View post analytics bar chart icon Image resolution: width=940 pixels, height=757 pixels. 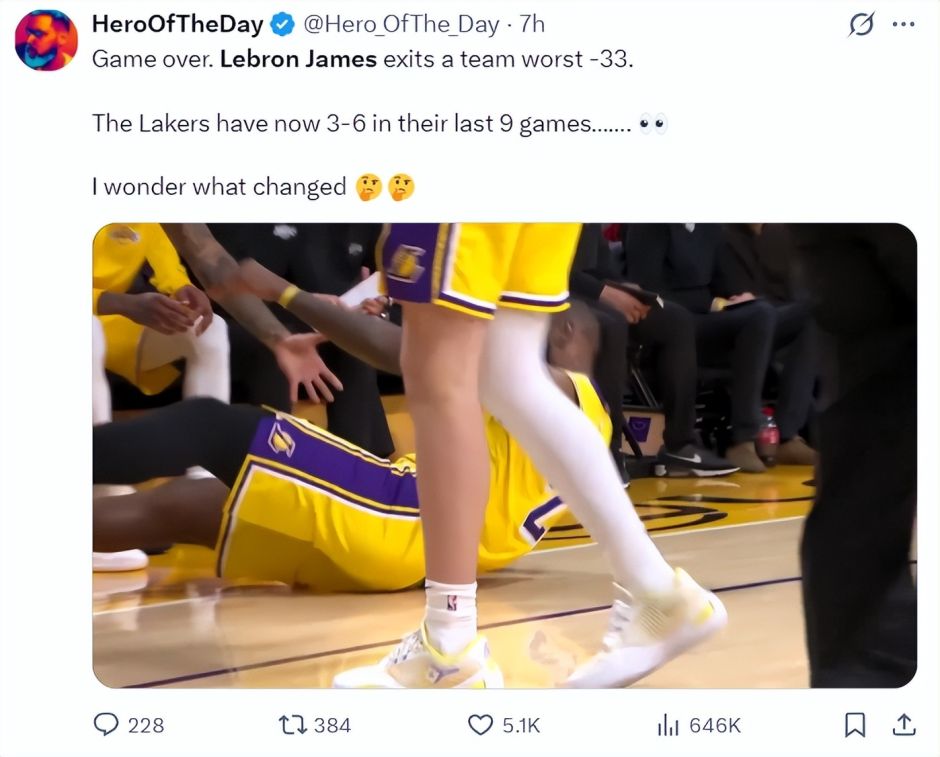pos(668,724)
